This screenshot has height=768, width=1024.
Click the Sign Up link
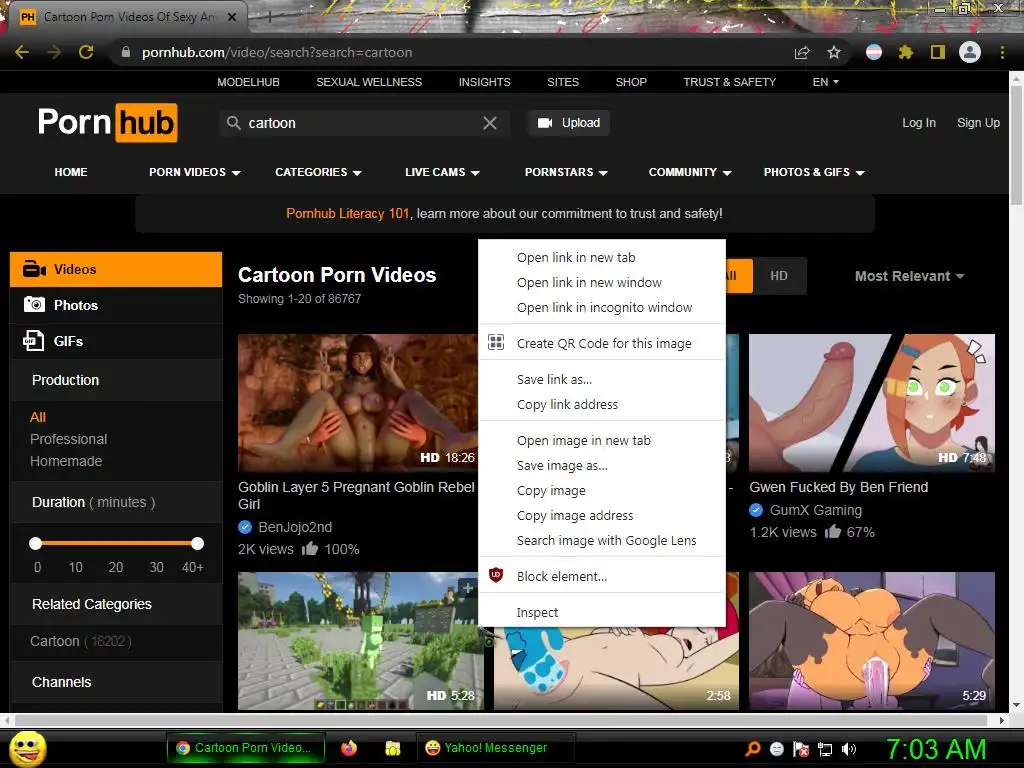978,123
